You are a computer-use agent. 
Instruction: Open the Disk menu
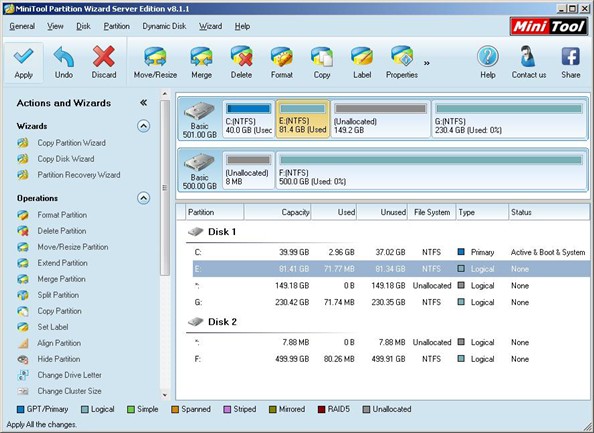pyautogui.click(x=83, y=26)
